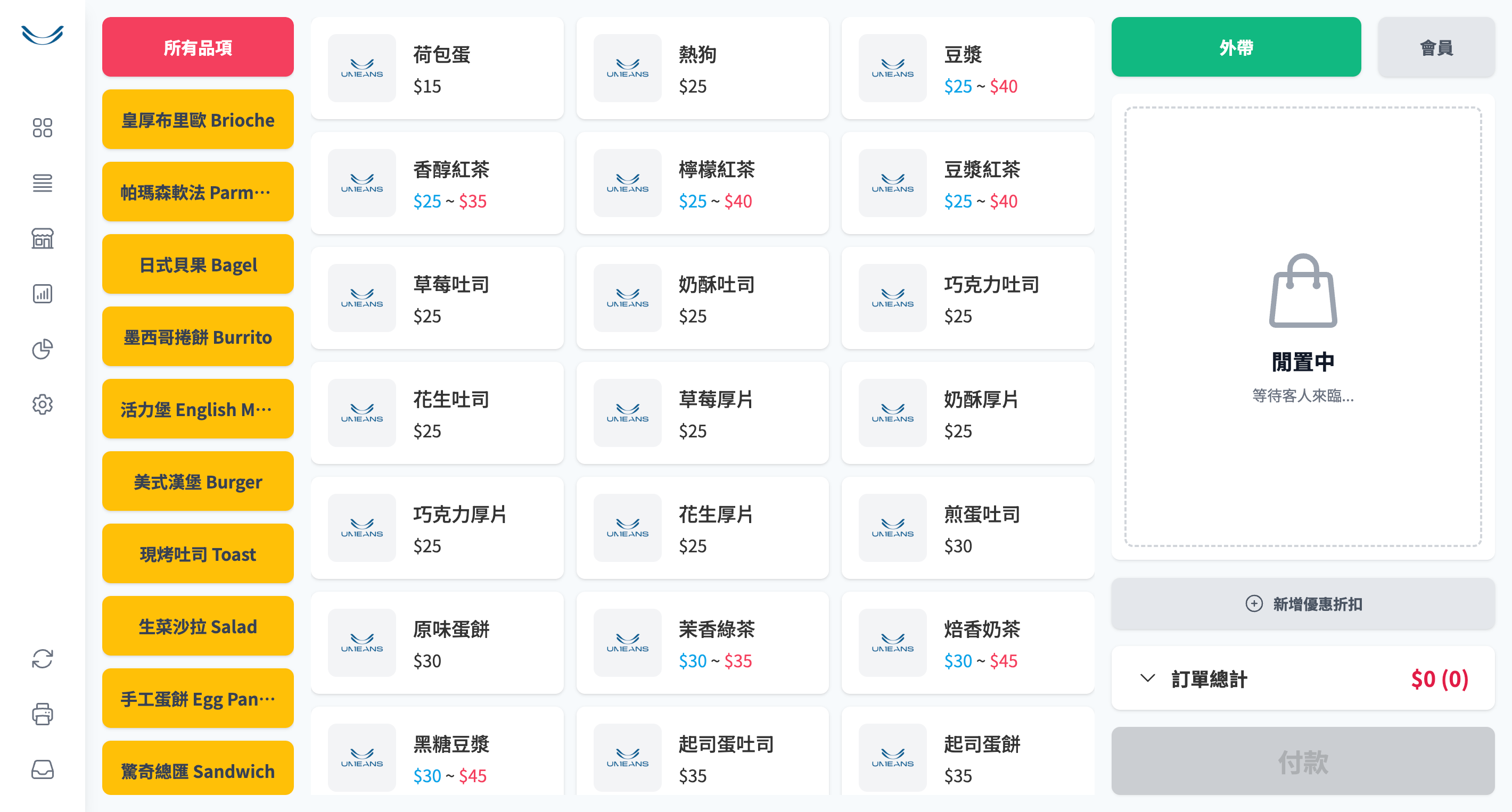Click the dashboard grid icon in sidebar

point(42,127)
